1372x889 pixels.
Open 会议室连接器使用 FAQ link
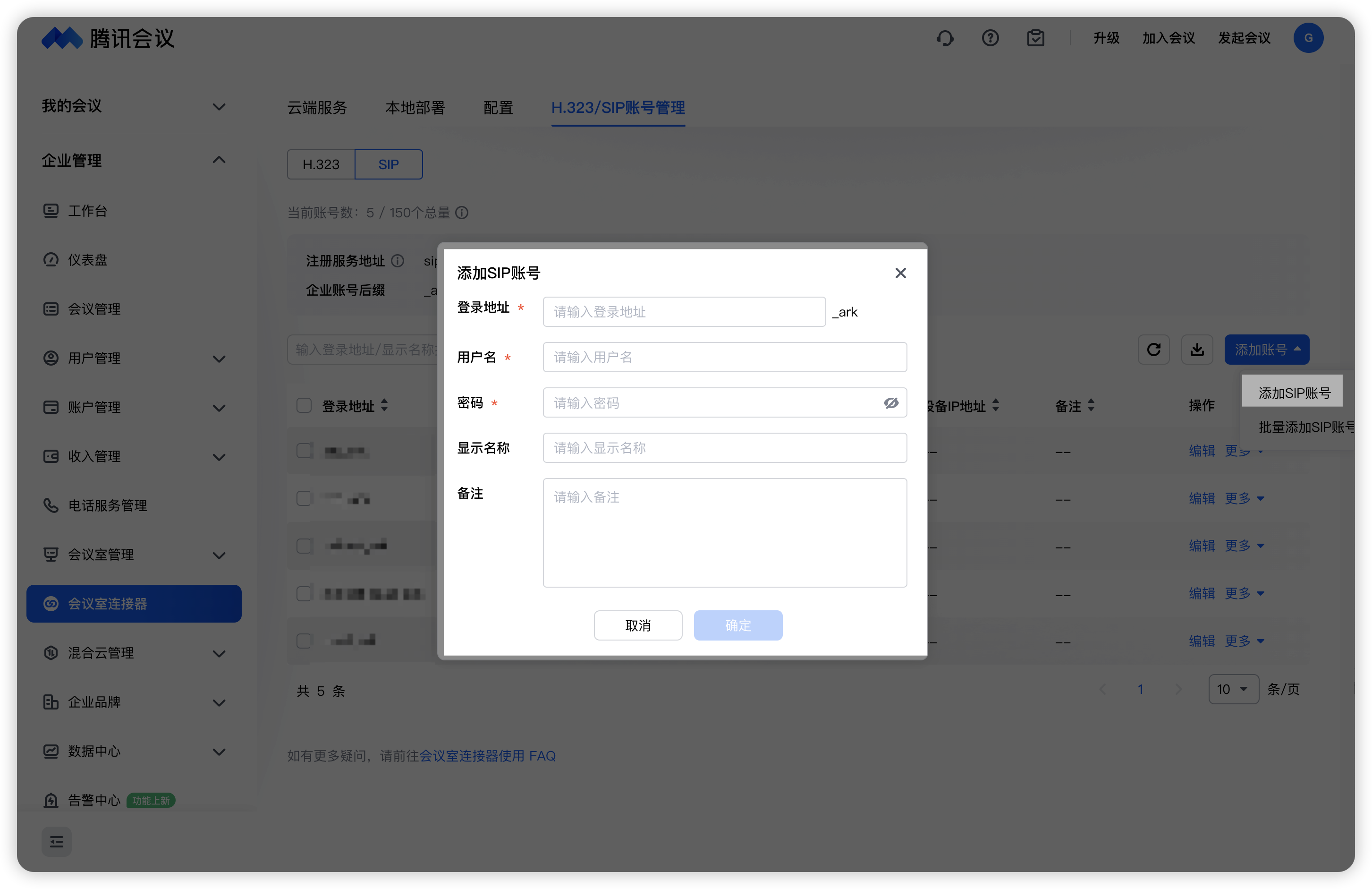487,756
